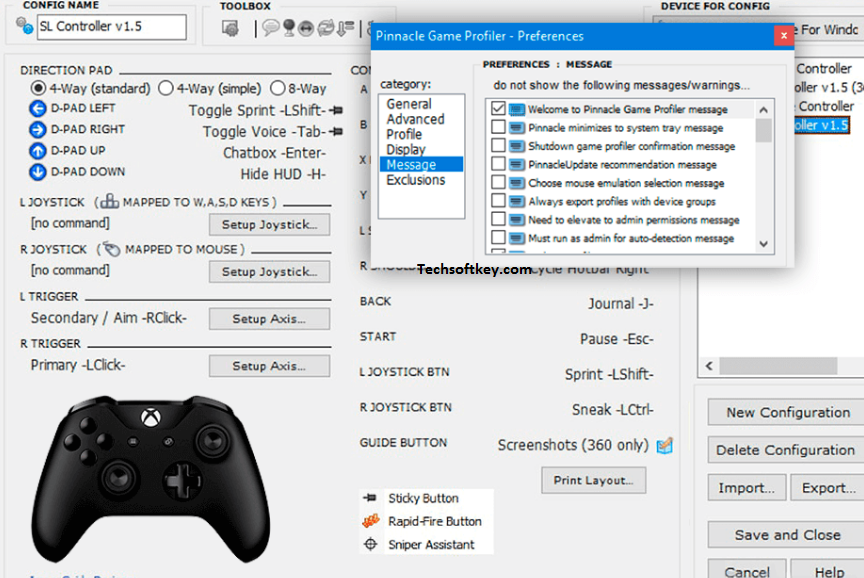Viewport: 864px width, 578px height.
Task: Click icon beside PinnacleUpdate recommendation message
Action: [516, 164]
